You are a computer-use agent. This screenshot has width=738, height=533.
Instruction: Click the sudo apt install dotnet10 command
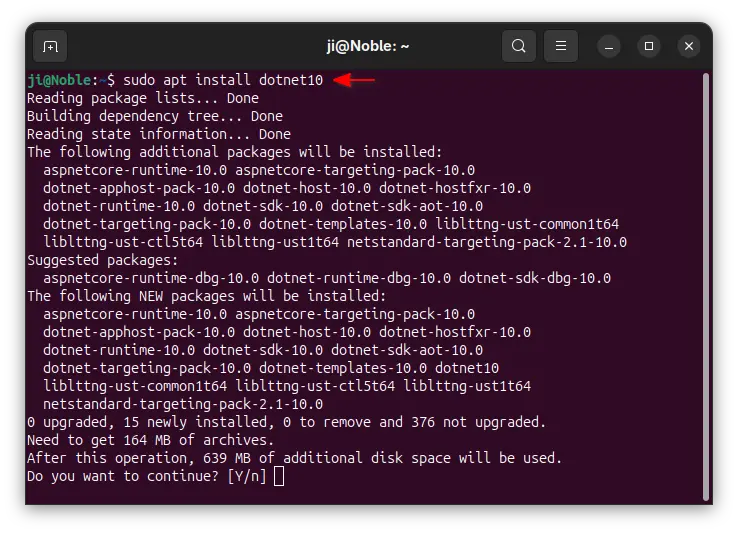point(223,80)
